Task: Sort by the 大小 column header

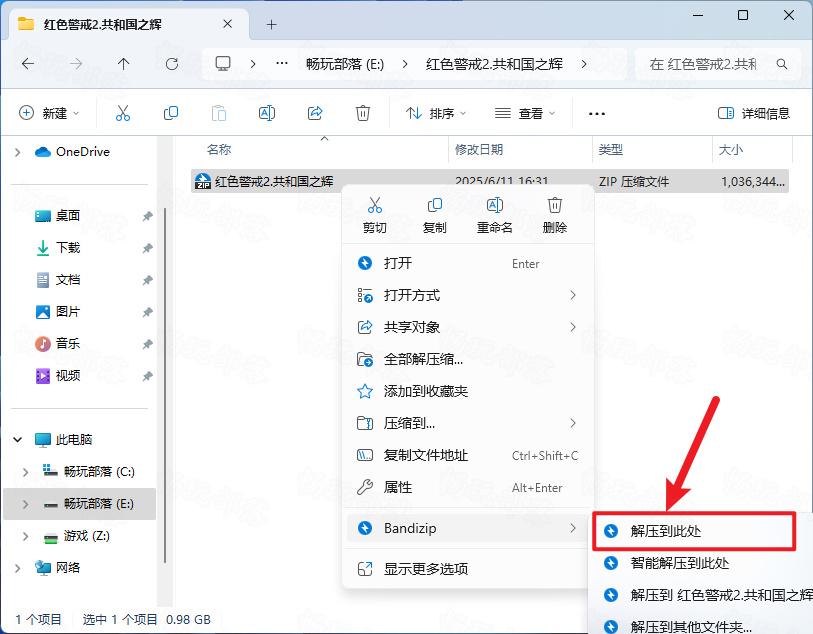Action: [731, 150]
